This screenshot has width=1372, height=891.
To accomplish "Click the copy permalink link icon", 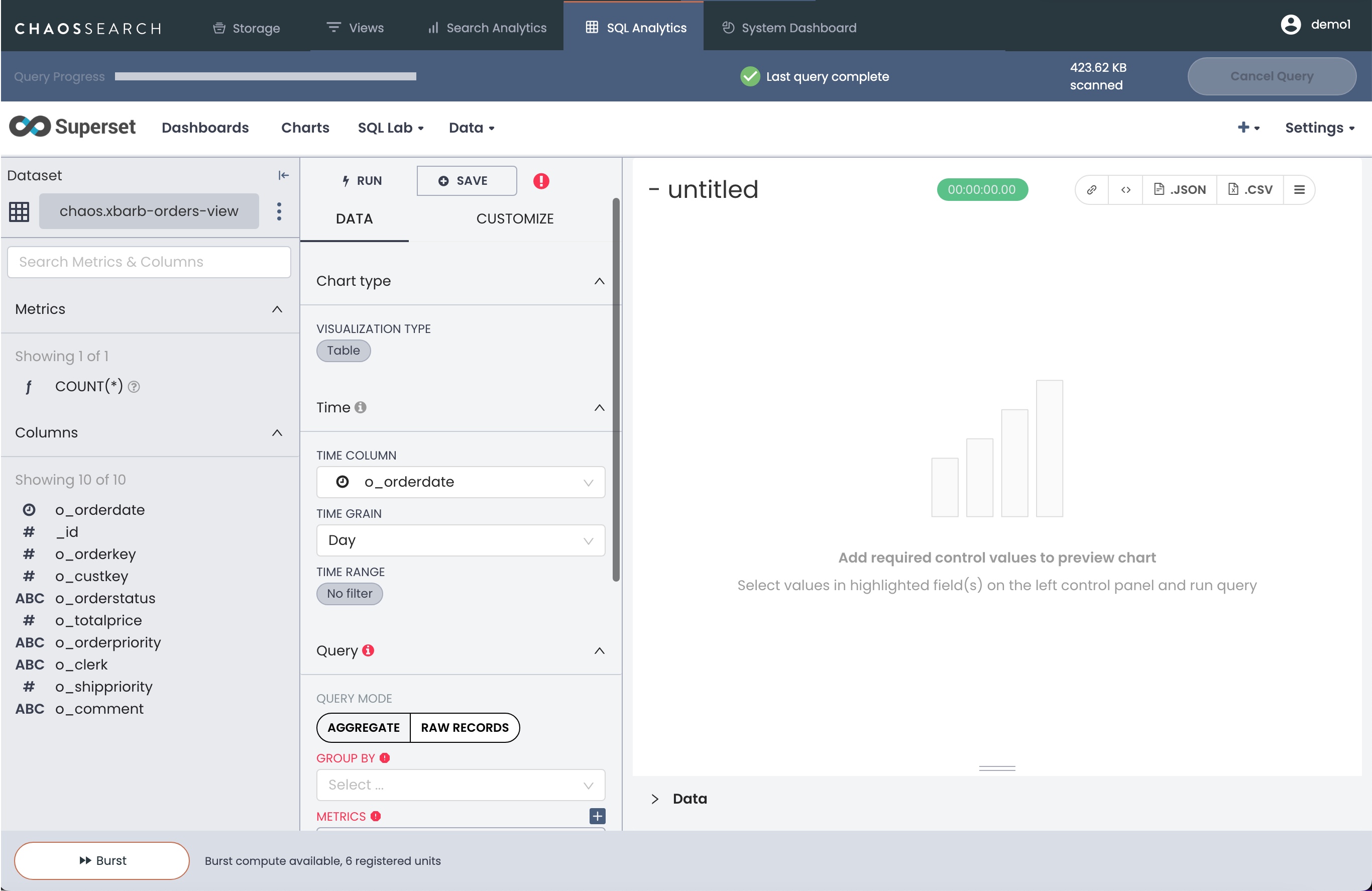I will coord(1091,190).
